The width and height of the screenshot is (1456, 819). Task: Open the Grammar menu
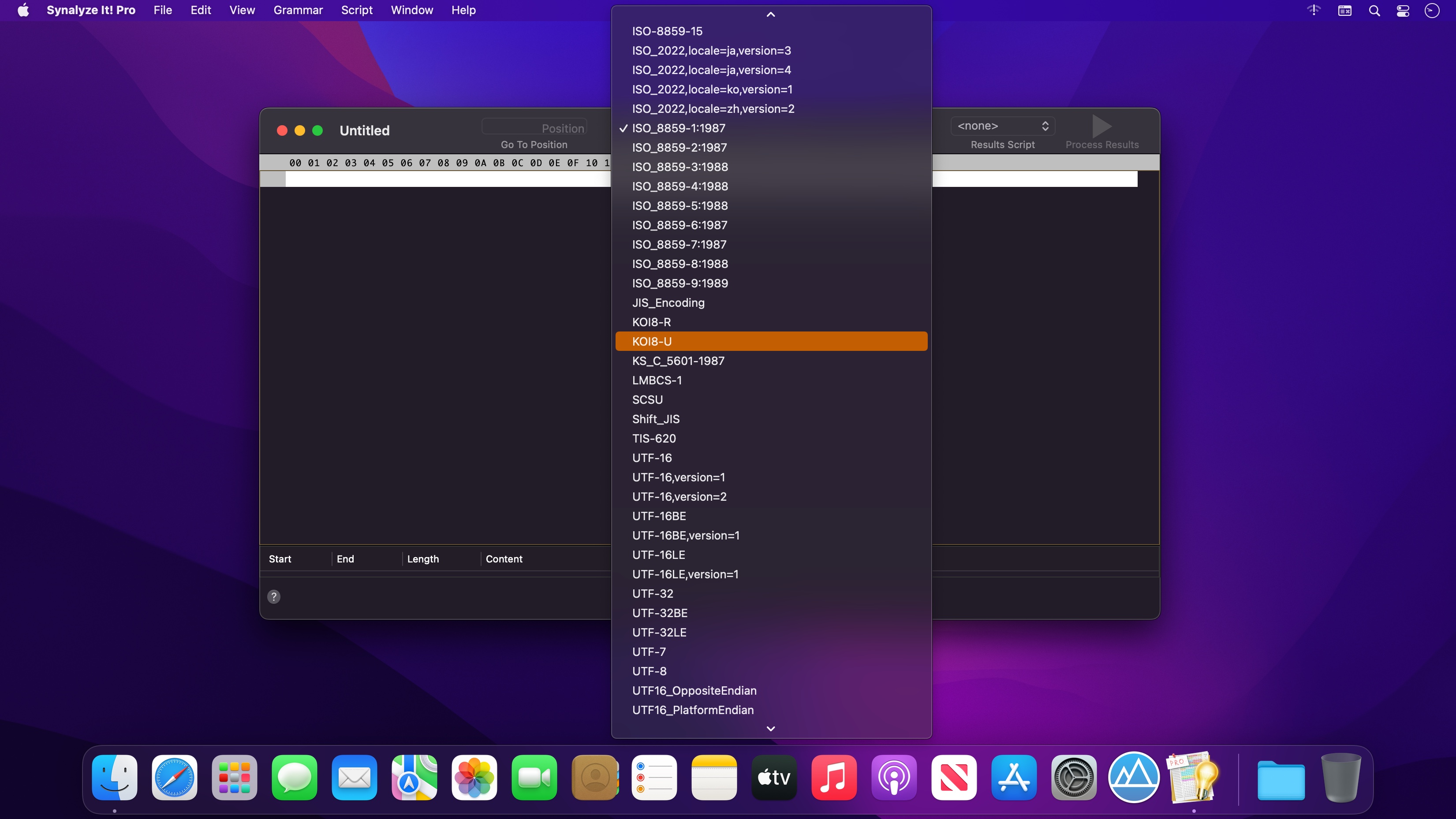[x=298, y=10]
